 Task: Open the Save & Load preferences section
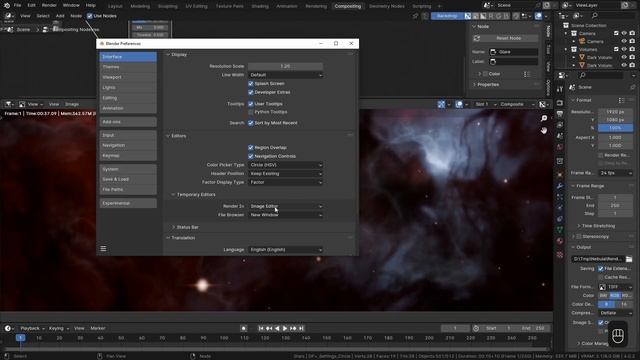pyautogui.click(x=128, y=179)
